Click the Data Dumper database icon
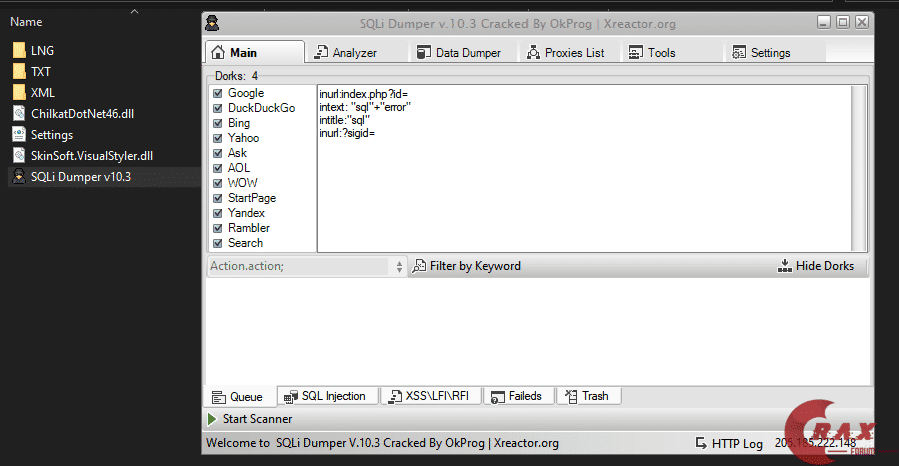The height and width of the screenshot is (466, 899). [424, 52]
